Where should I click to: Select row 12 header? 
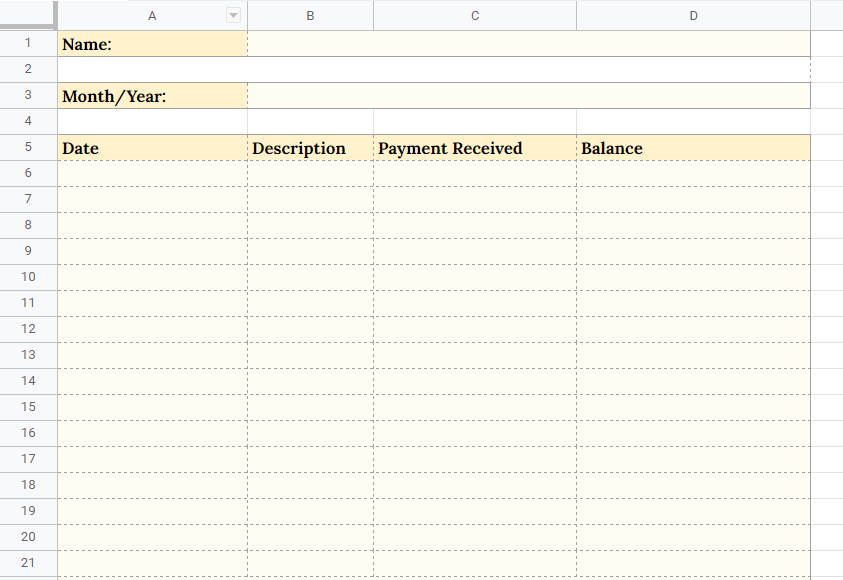[x=28, y=330]
